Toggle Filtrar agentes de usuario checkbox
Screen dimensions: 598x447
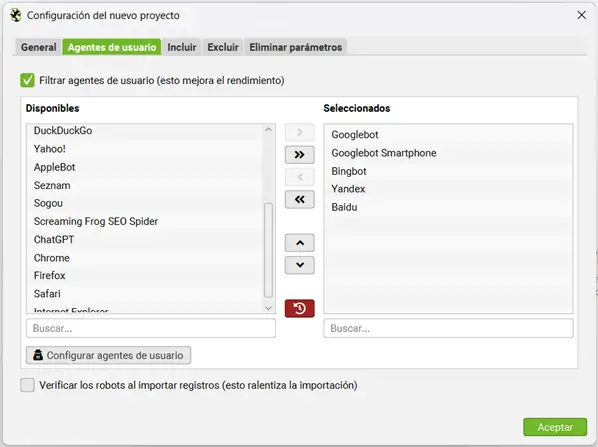click(x=27, y=80)
